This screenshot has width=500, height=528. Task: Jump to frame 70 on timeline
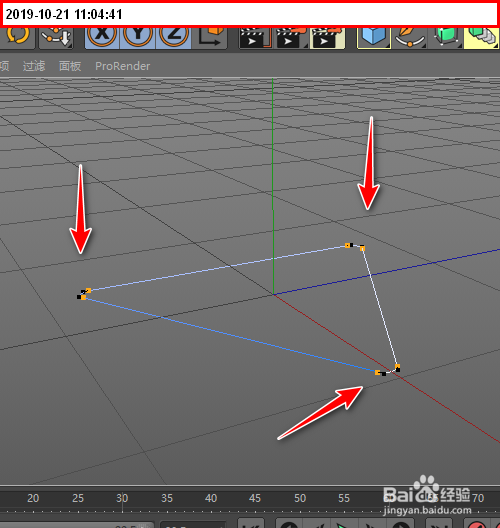tap(478, 498)
